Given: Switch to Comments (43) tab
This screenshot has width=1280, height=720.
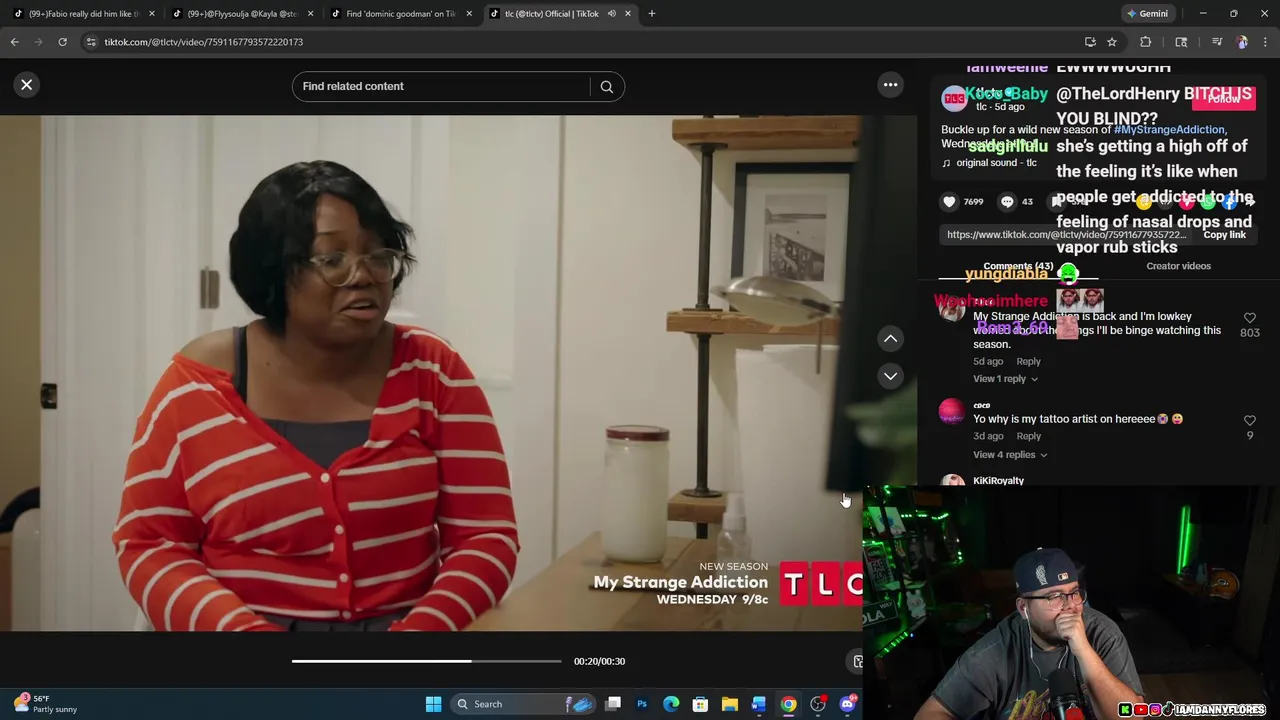Looking at the screenshot, I should (x=1018, y=267).
